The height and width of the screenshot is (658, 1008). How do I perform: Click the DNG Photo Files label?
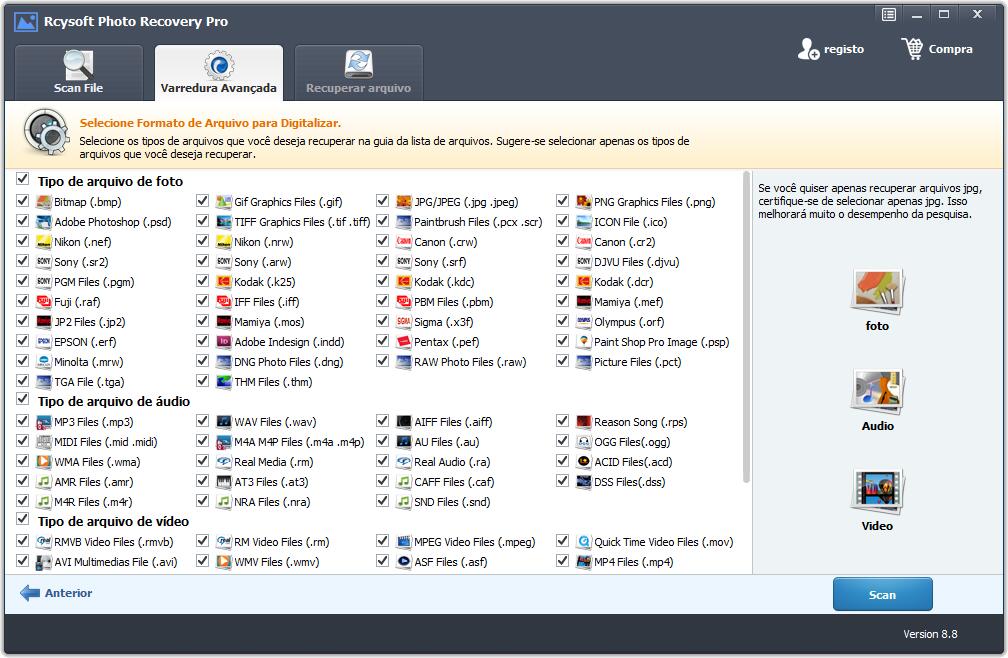coord(289,362)
